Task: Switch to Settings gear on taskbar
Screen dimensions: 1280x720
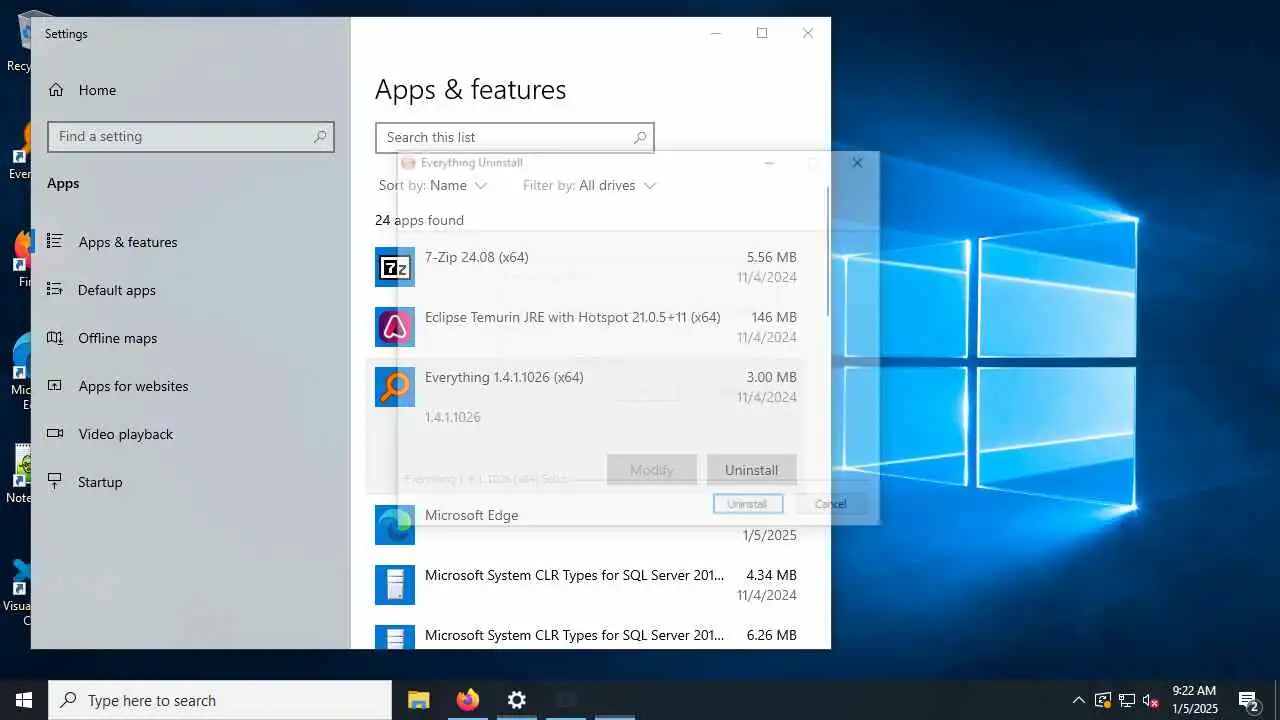Action: [x=516, y=700]
